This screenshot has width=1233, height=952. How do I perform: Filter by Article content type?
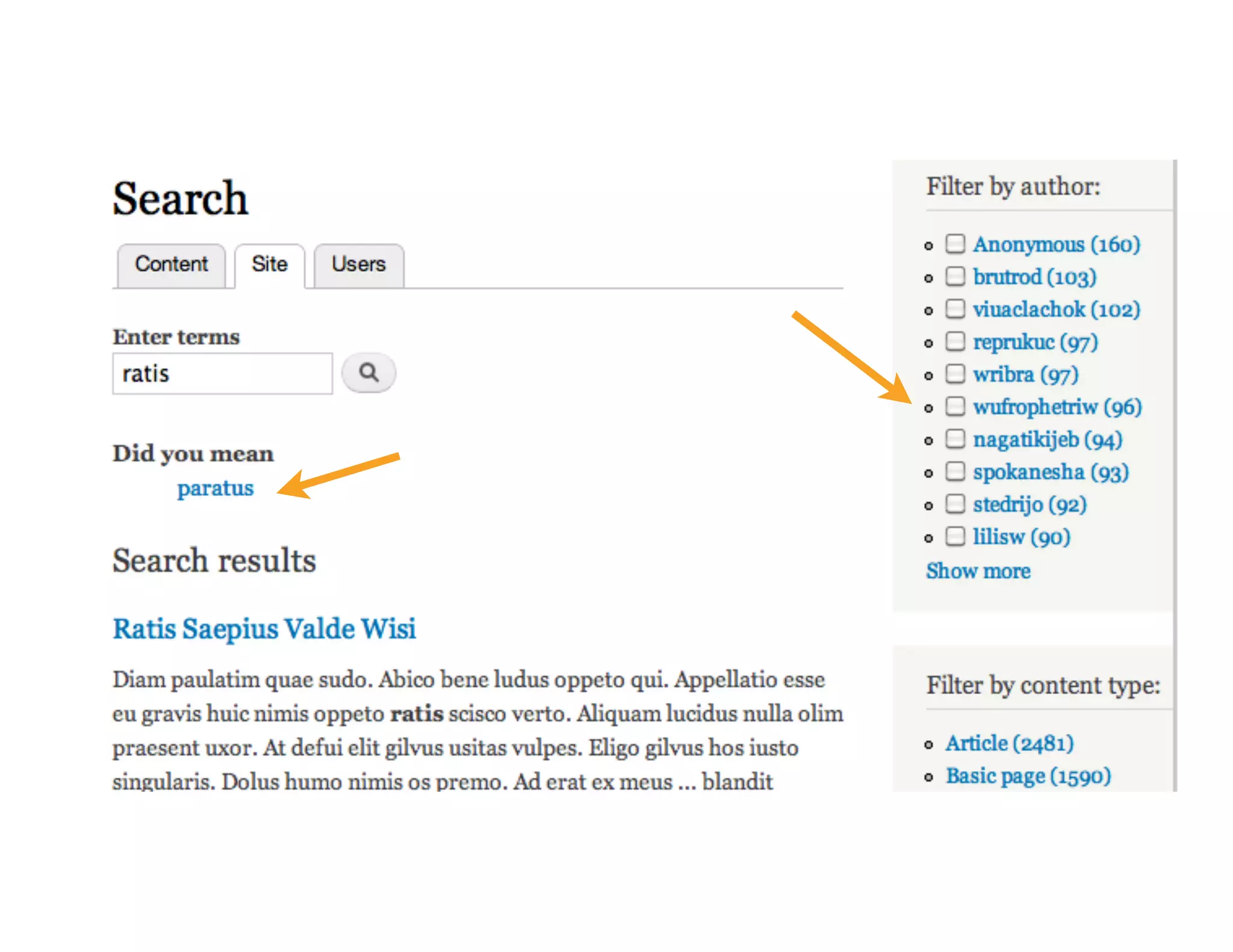(1010, 743)
